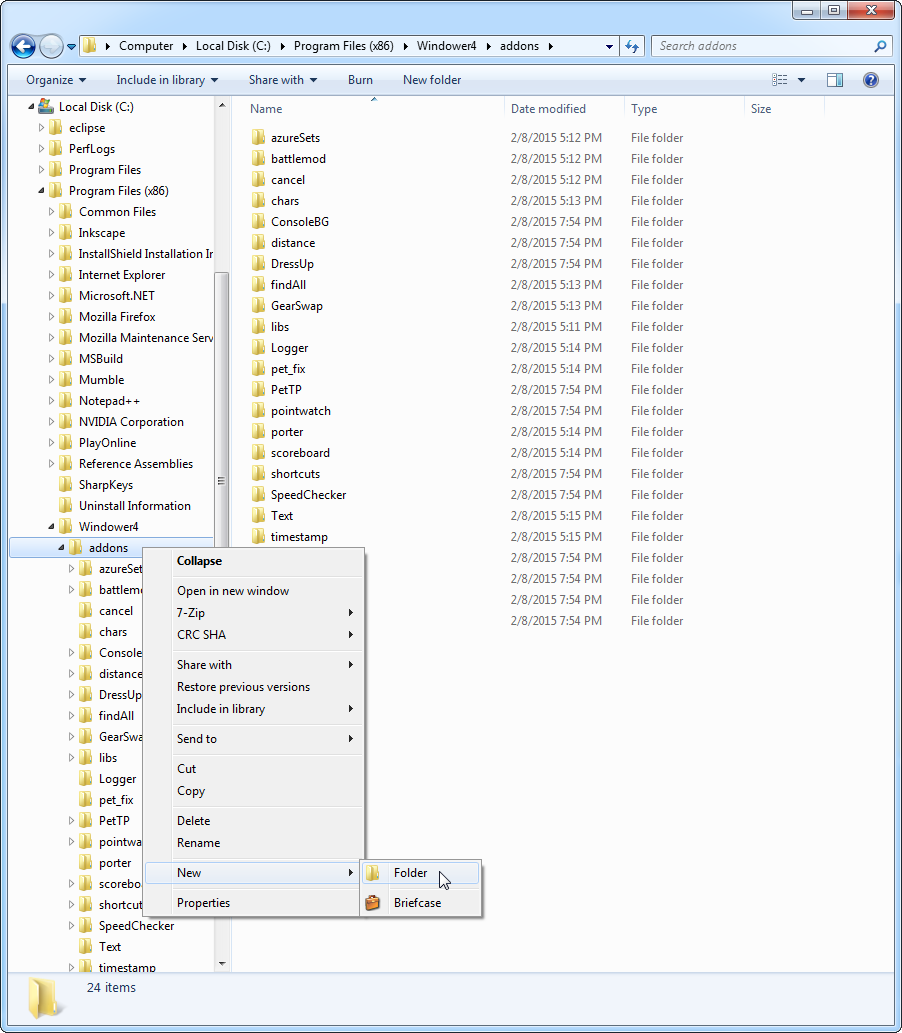This screenshot has width=902, height=1033.
Task: Select Mozilla Firefox in the folder tree
Action: [x=117, y=317]
